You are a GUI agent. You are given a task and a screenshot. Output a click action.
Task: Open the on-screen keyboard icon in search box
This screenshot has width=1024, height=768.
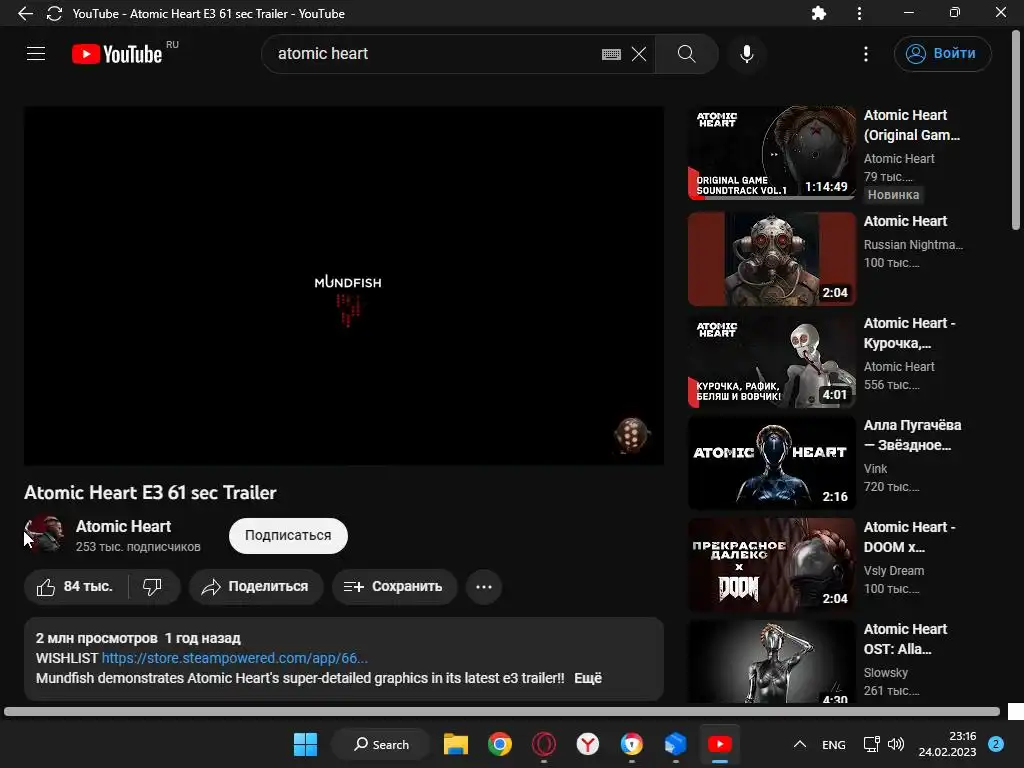tap(611, 54)
